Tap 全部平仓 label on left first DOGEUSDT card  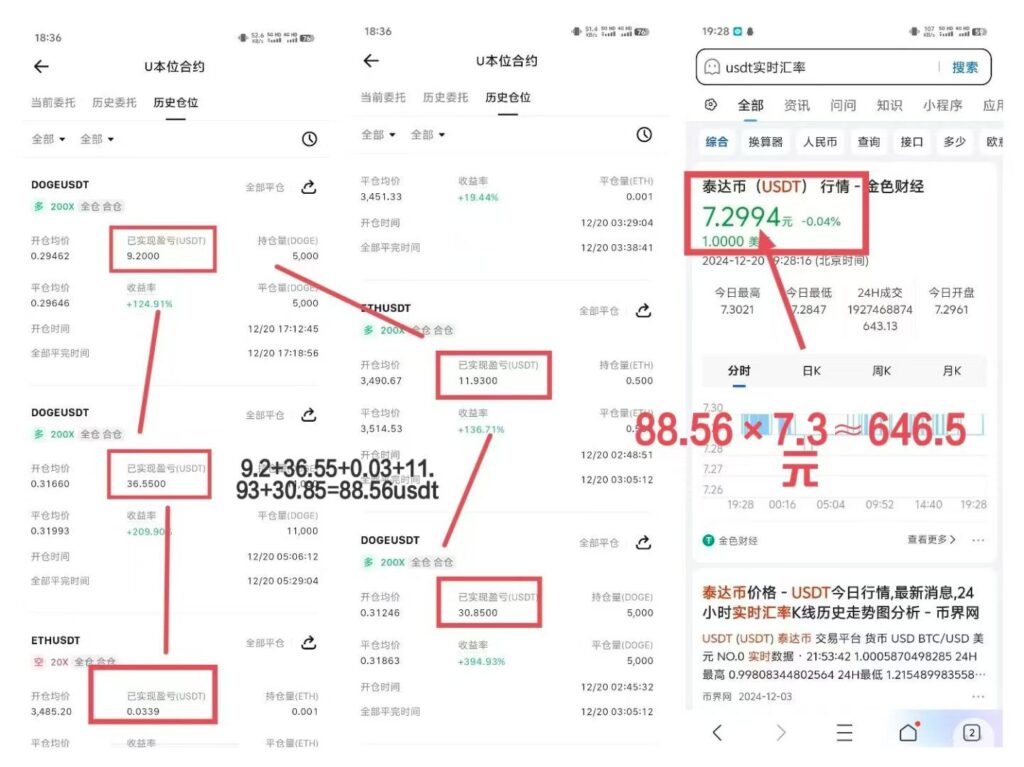pos(265,188)
